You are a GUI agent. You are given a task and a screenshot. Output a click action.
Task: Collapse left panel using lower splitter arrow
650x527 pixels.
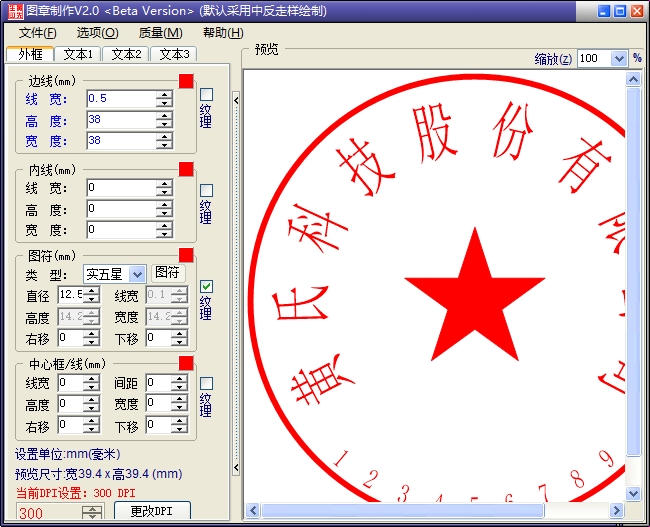point(236,468)
